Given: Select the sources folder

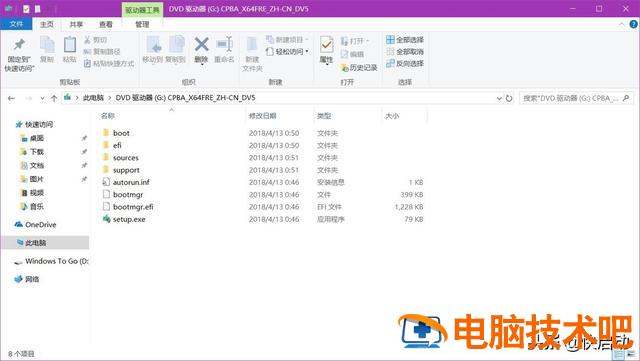Looking at the screenshot, I should 126,158.
